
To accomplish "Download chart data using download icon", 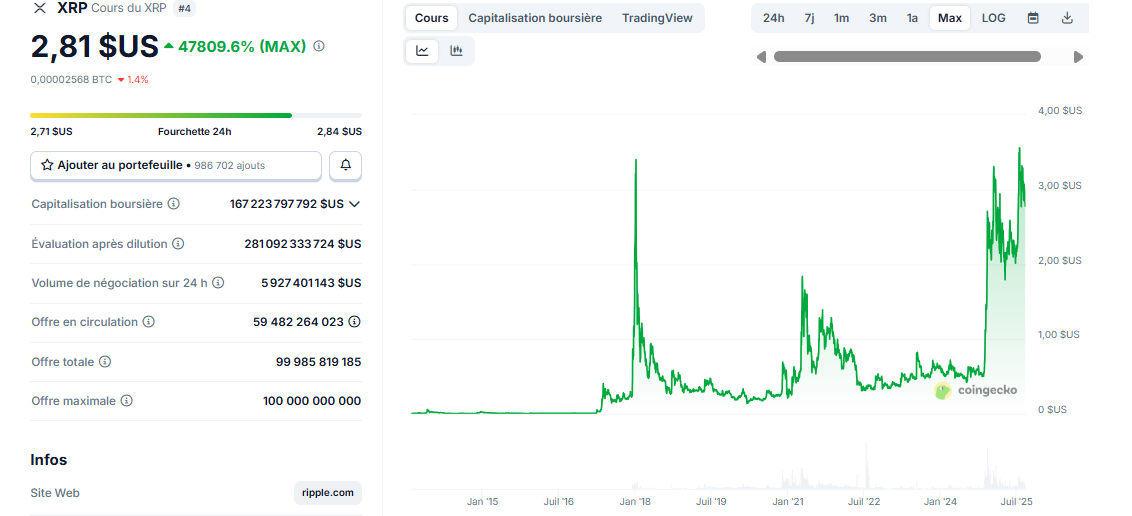I will [x=1068, y=18].
